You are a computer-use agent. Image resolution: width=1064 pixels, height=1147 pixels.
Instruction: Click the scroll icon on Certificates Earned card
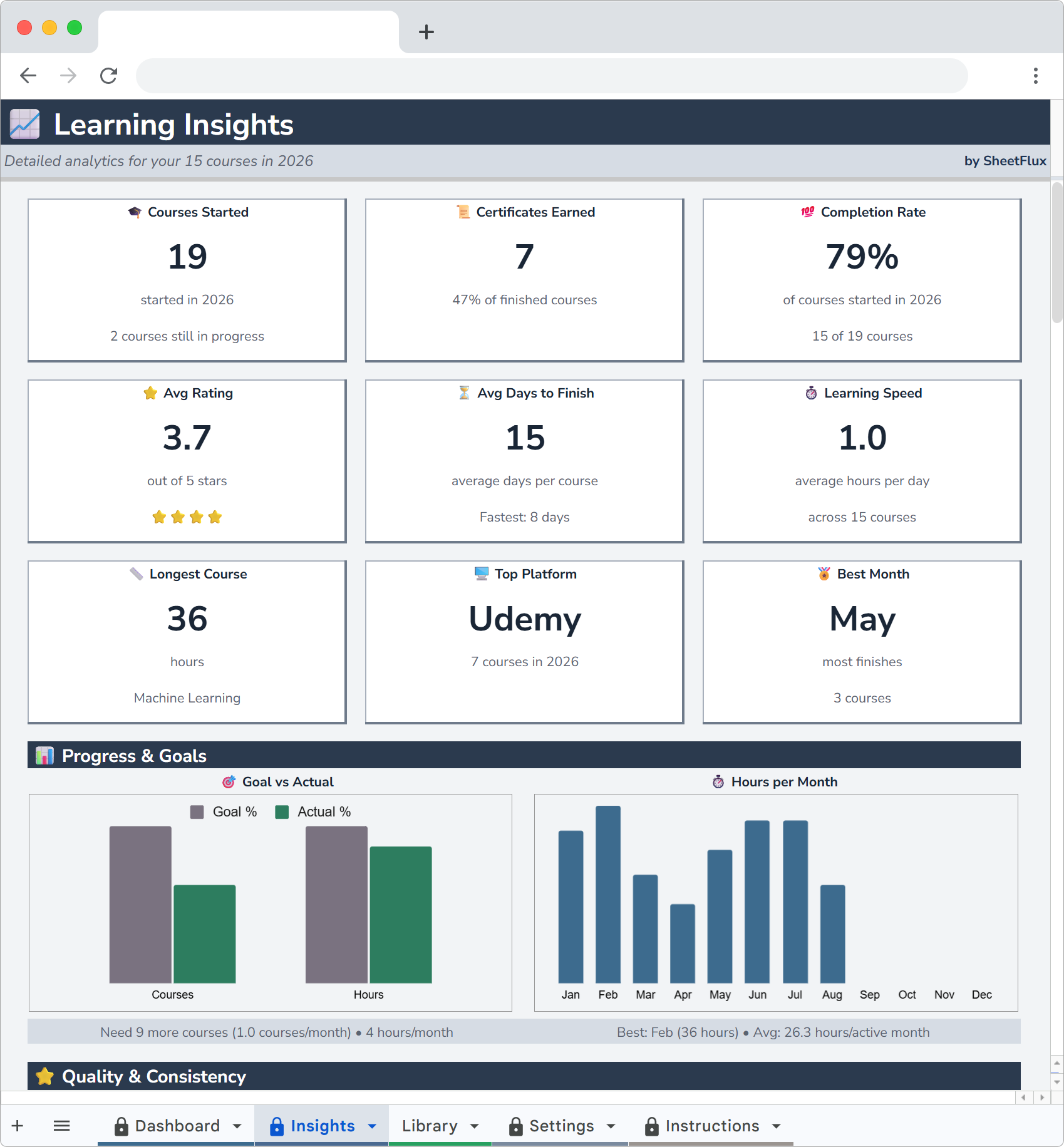(x=462, y=212)
